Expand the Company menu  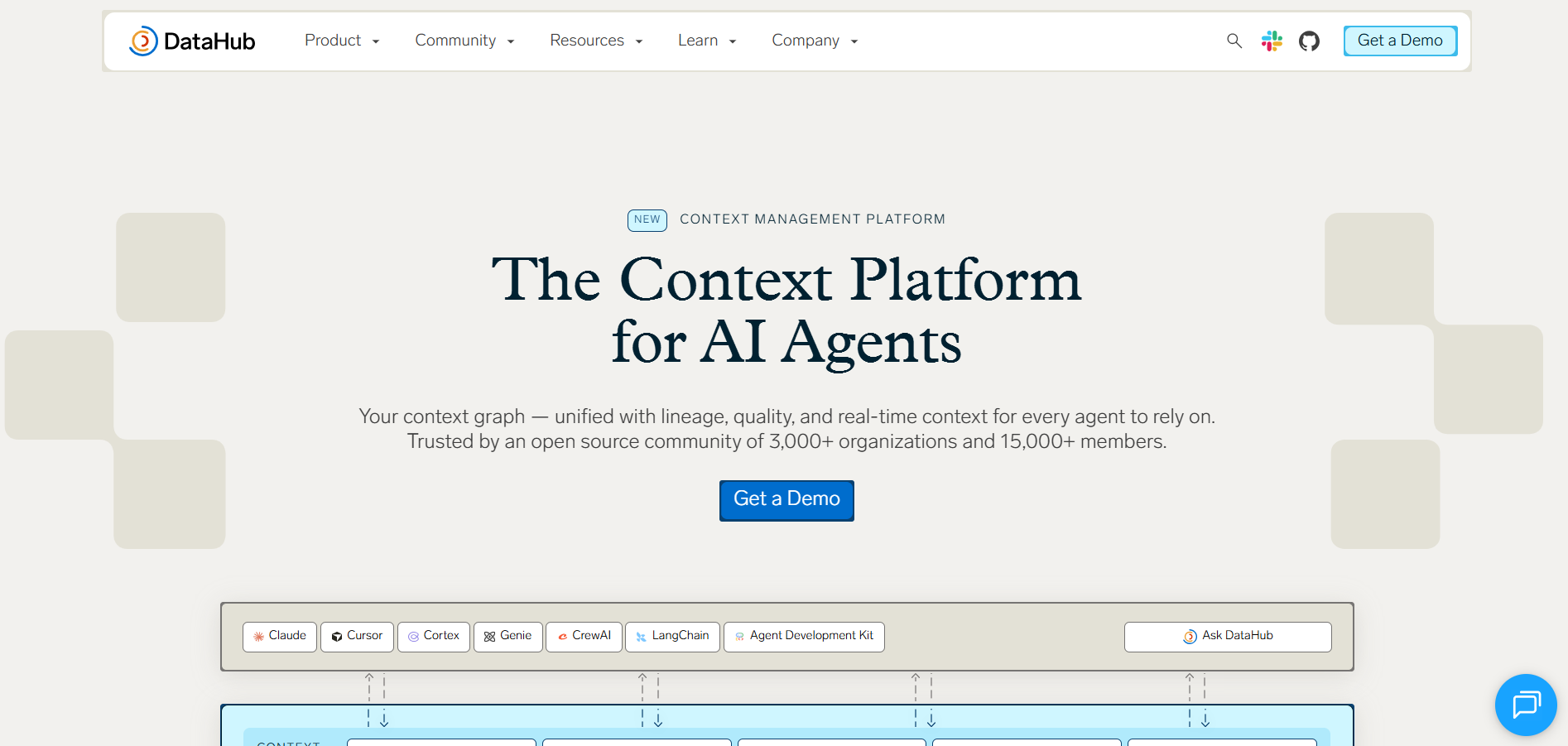(815, 41)
